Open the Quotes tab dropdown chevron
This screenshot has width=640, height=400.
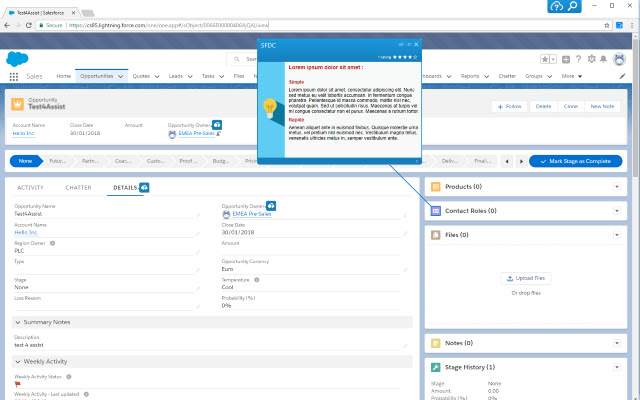pyautogui.click(x=157, y=76)
